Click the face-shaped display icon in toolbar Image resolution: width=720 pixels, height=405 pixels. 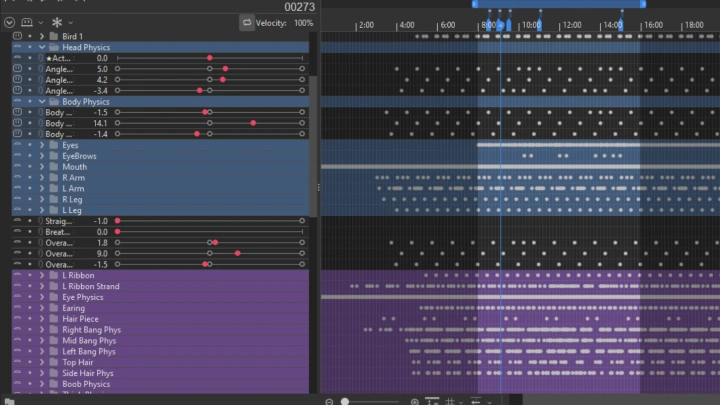click(27, 22)
